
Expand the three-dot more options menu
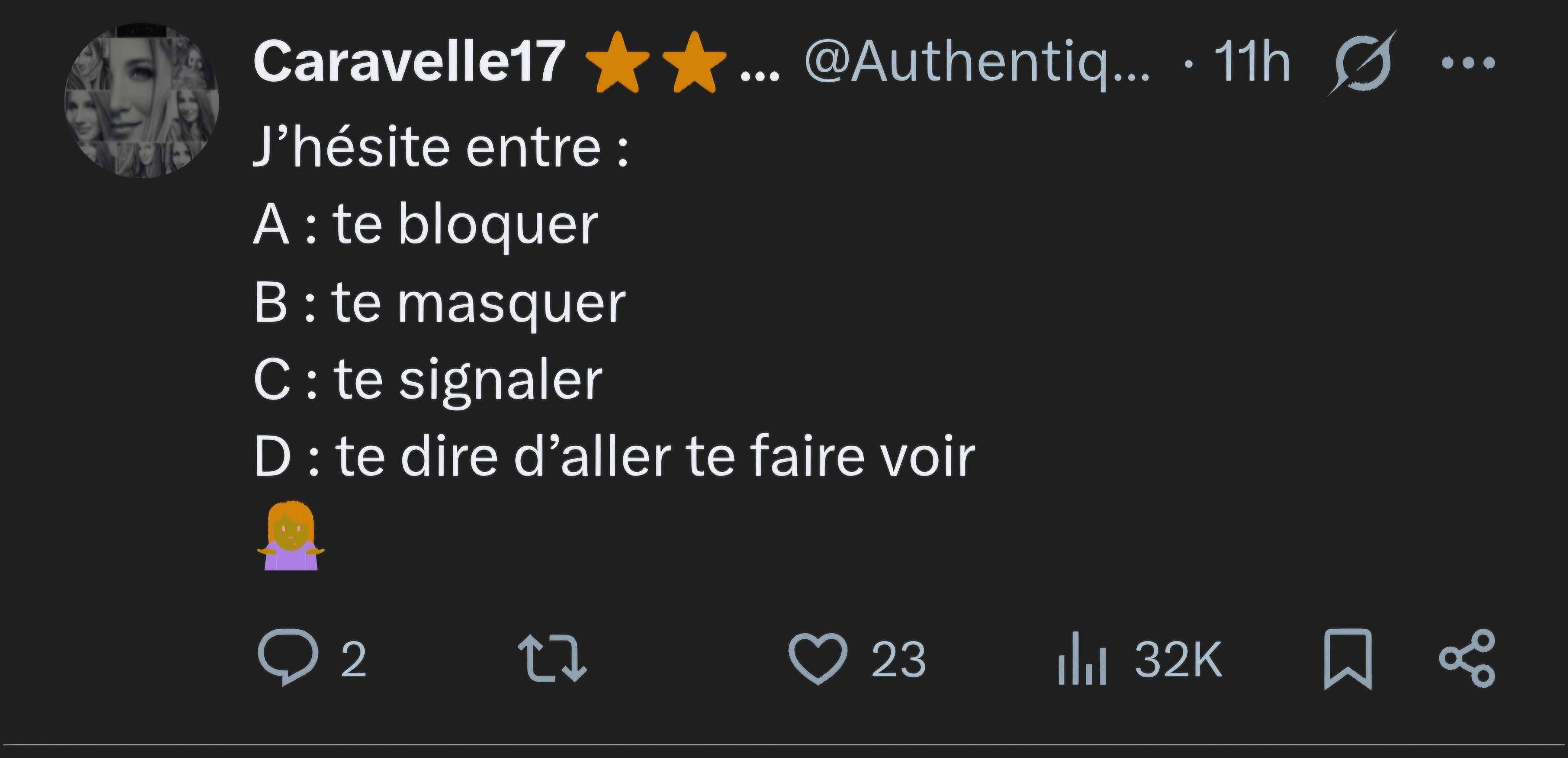[1468, 62]
